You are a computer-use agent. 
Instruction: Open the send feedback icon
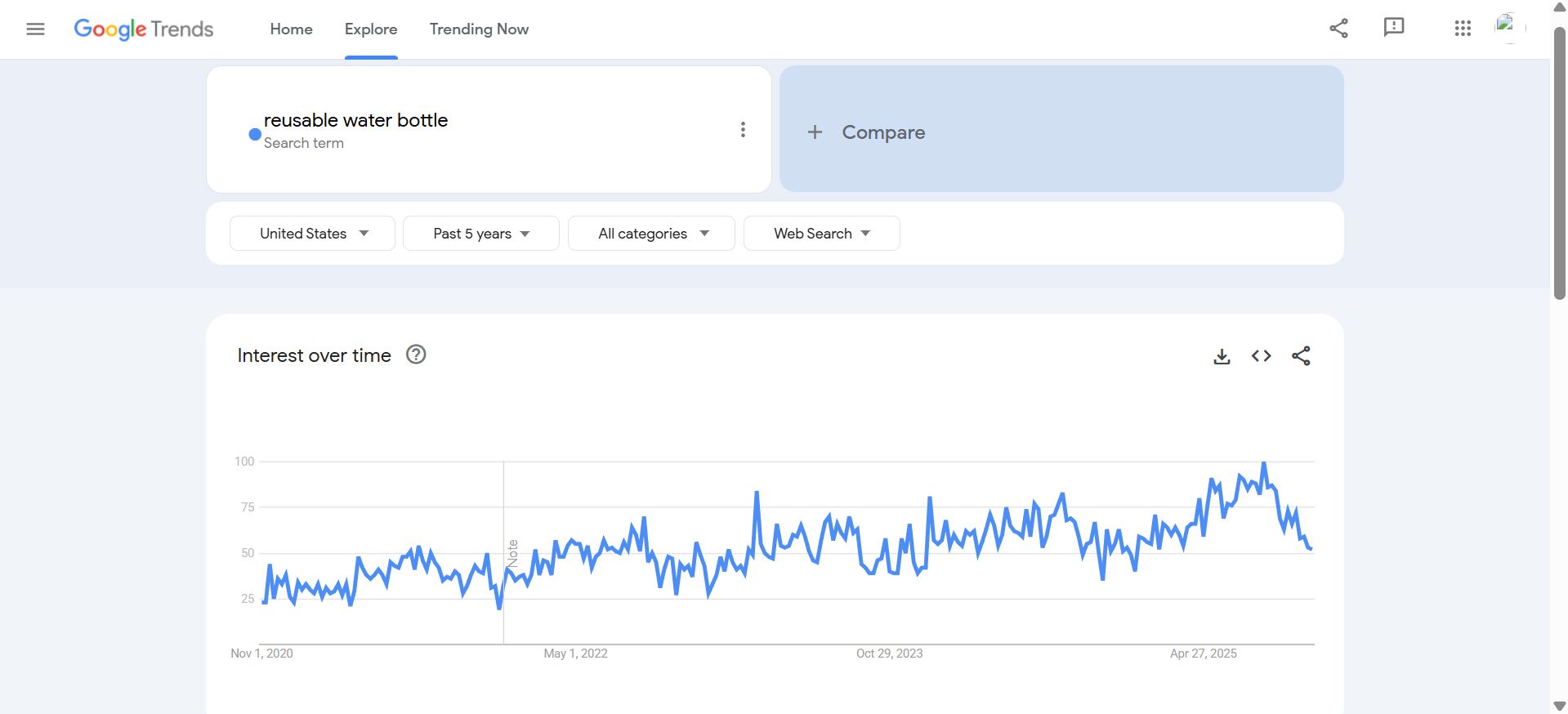tap(1393, 28)
